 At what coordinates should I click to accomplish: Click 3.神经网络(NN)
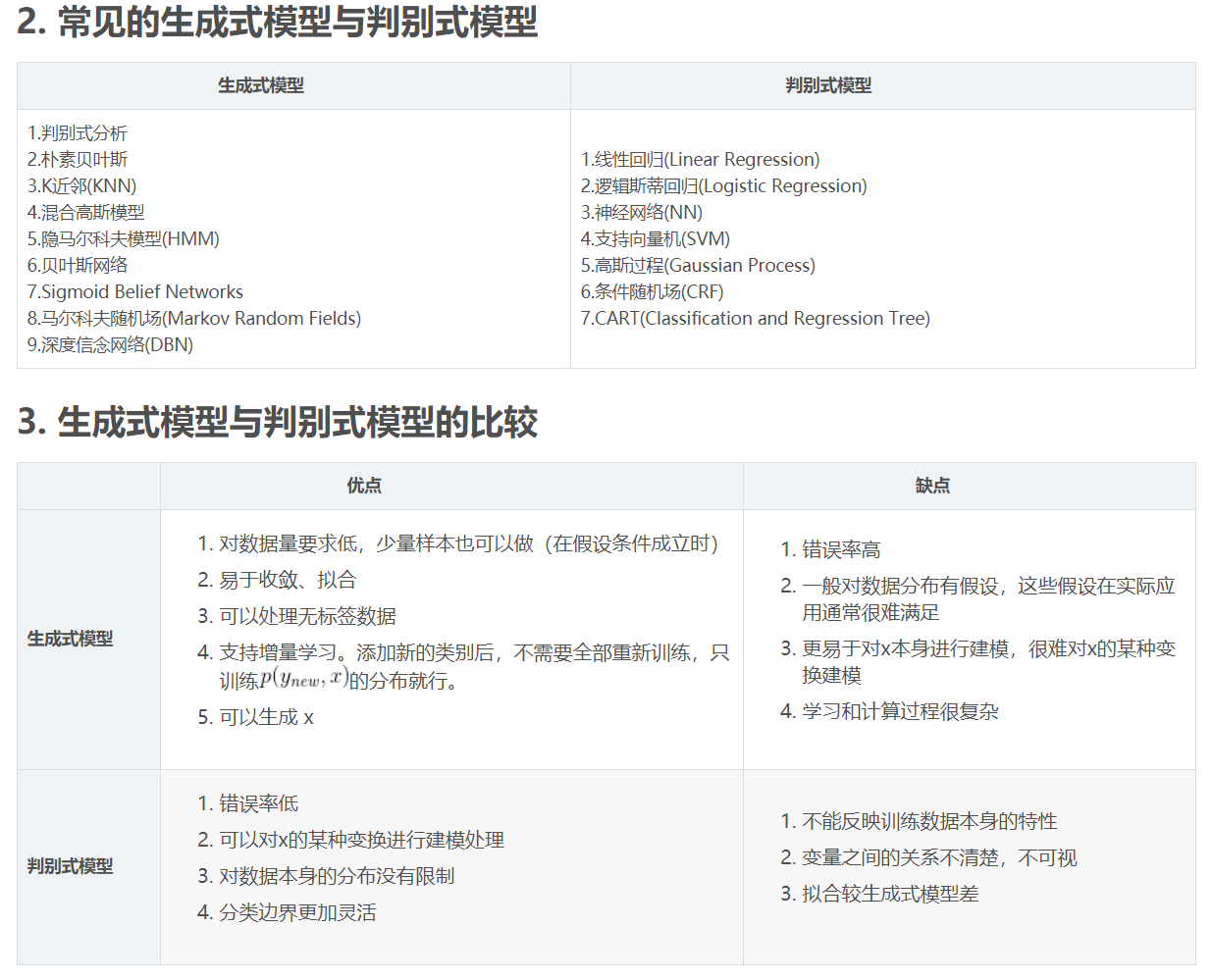coord(642,212)
